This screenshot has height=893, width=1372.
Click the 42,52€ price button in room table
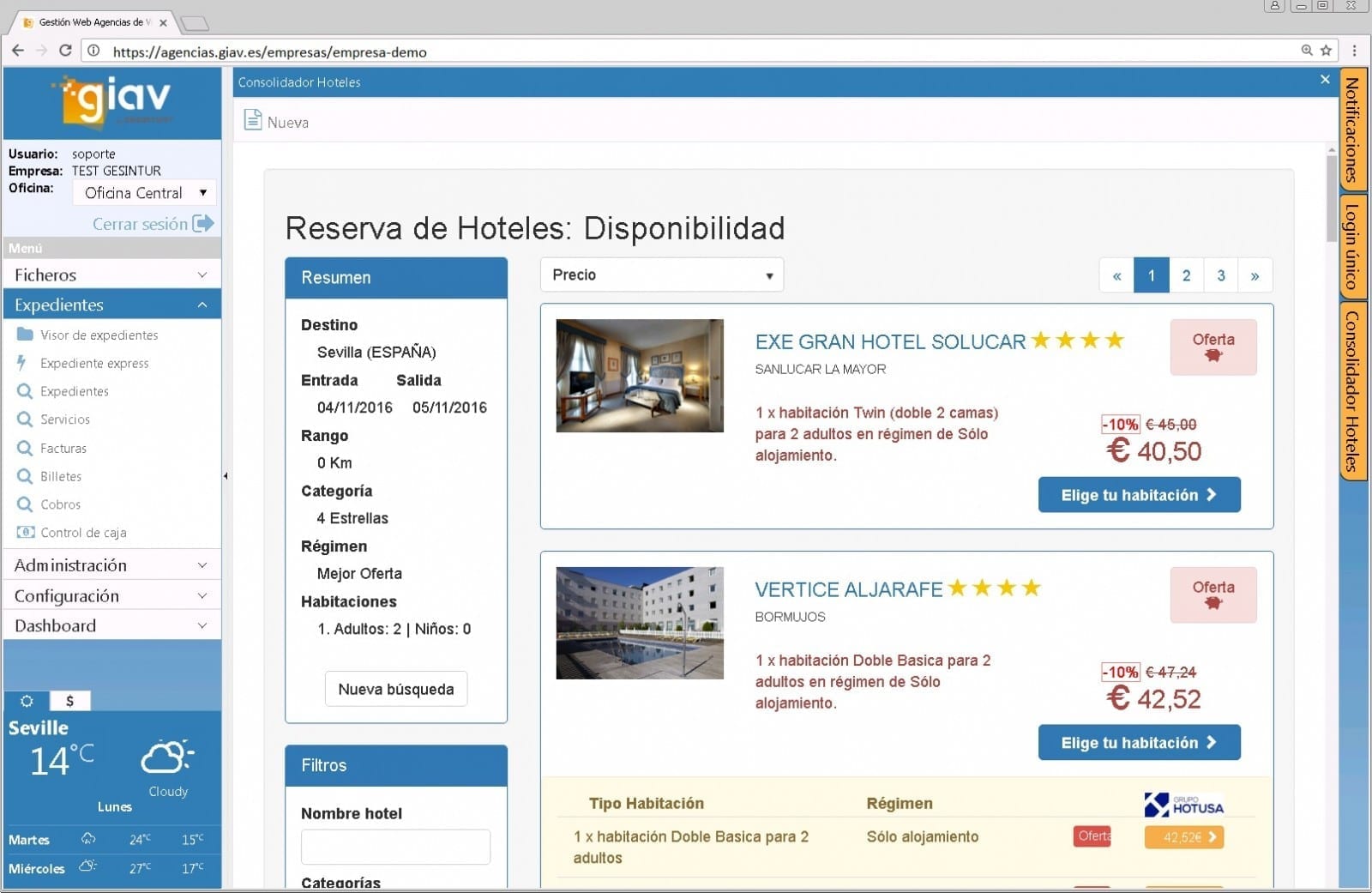(x=1183, y=837)
